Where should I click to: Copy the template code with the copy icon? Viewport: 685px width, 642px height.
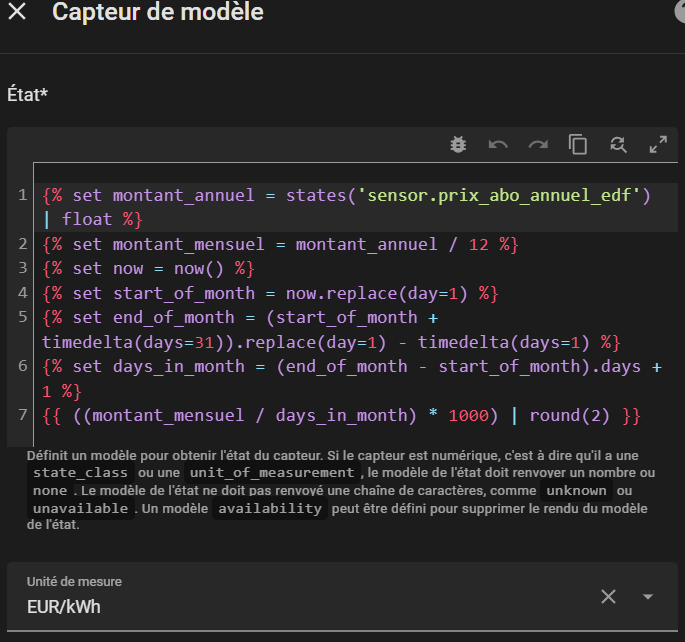coord(578,144)
